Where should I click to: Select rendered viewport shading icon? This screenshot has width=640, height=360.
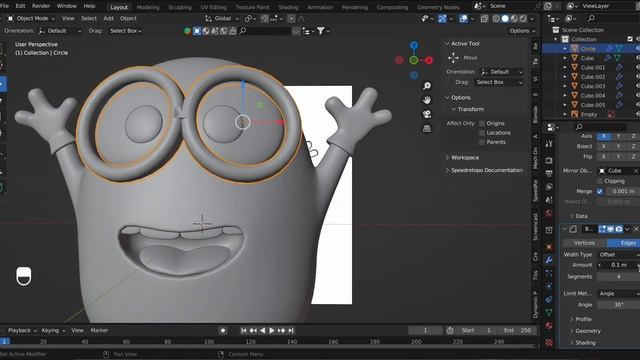click(x=523, y=18)
